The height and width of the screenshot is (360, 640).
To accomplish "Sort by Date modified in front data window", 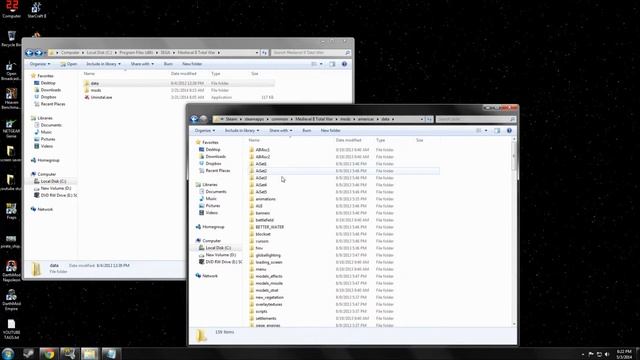I will coord(348,140).
